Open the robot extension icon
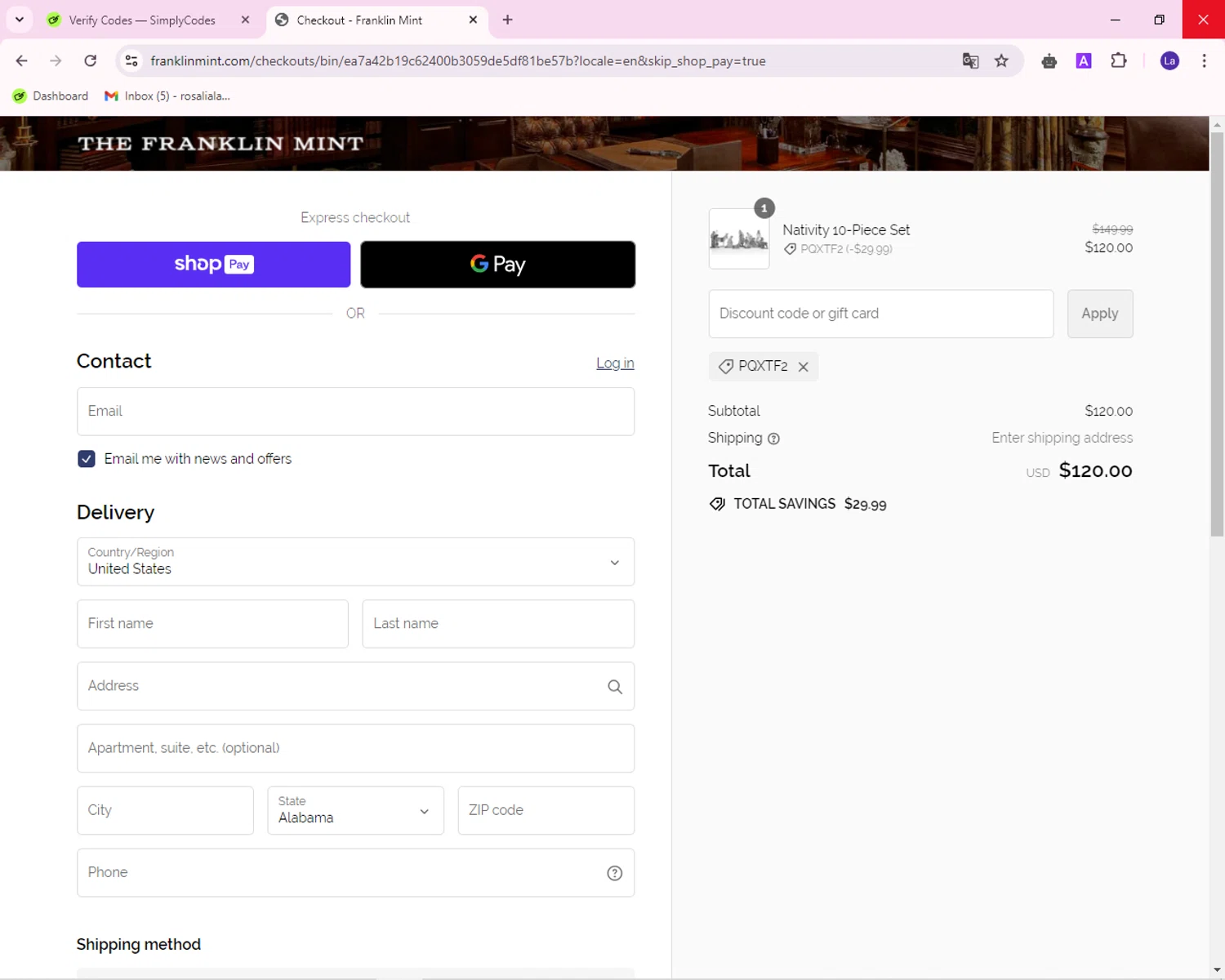The height and width of the screenshot is (980, 1225). 1049,61
